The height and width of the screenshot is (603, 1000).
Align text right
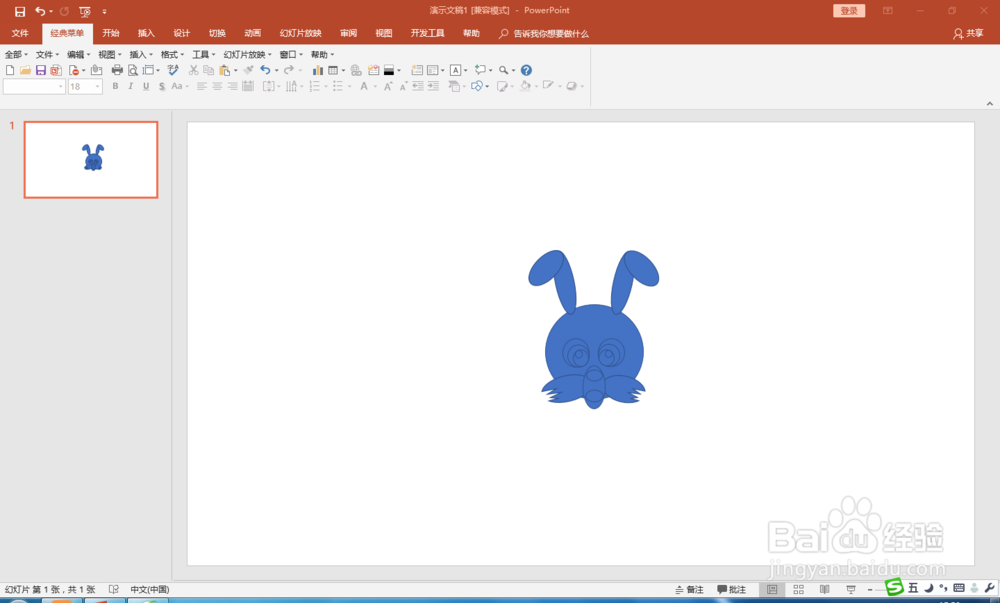tap(233, 86)
